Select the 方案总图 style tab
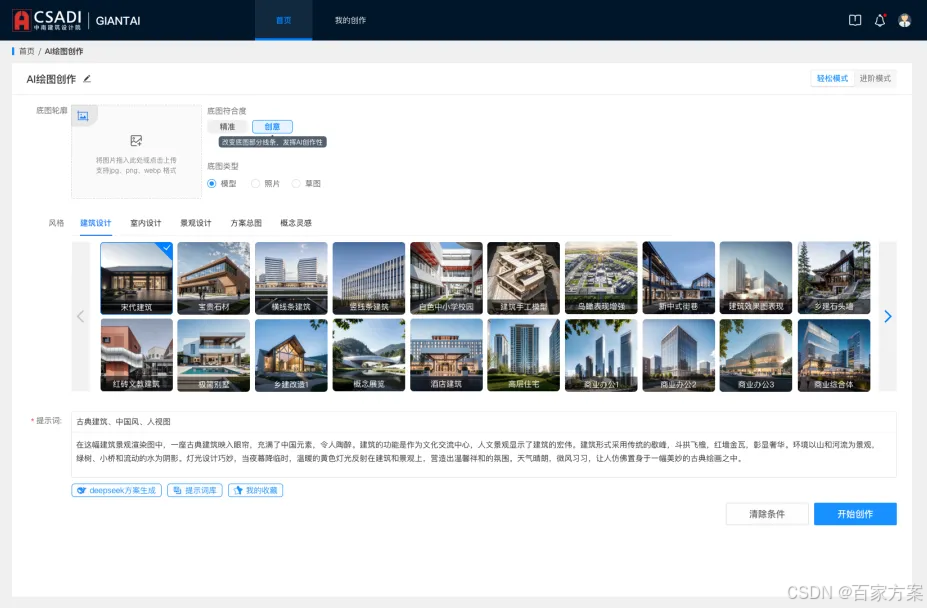This screenshot has width=927, height=608. (246, 223)
